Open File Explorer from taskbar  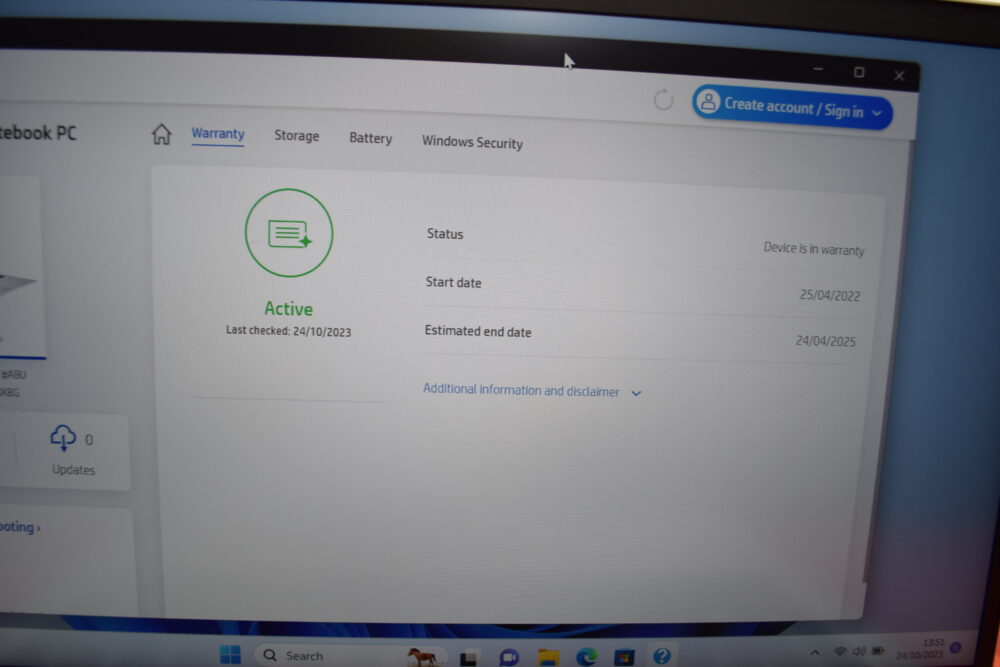[x=548, y=657]
